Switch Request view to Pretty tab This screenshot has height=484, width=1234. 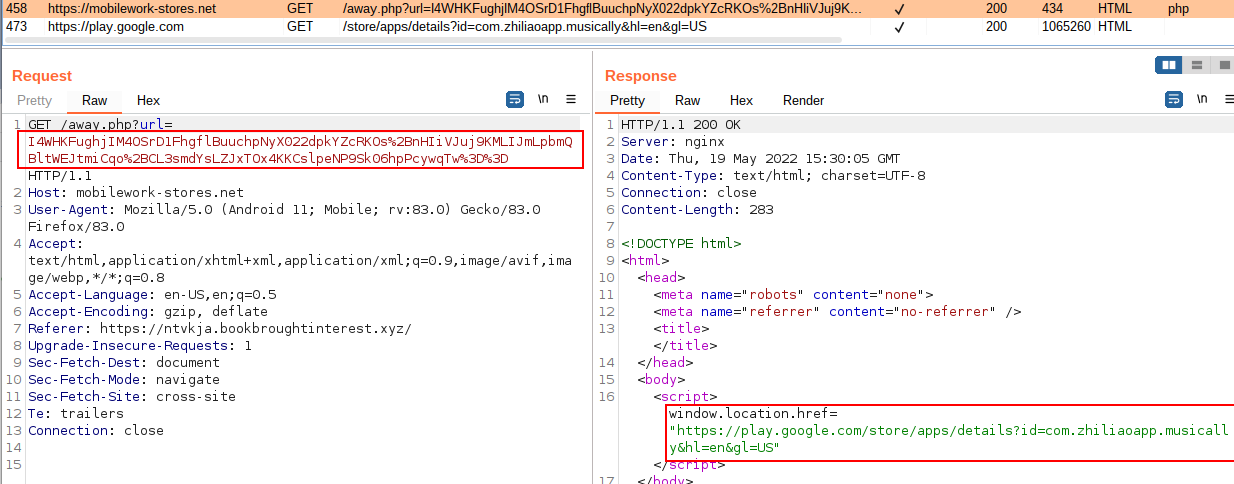point(35,100)
